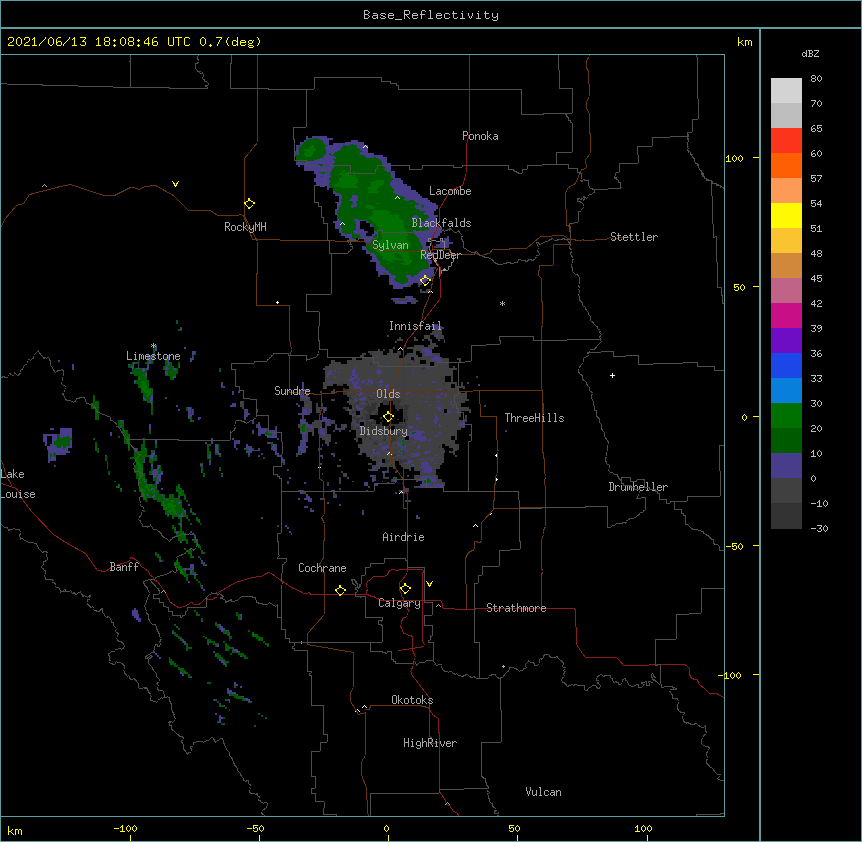Click the white plus marker north of Drumheller
The image size is (862, 842).
(x=612, y=375)
